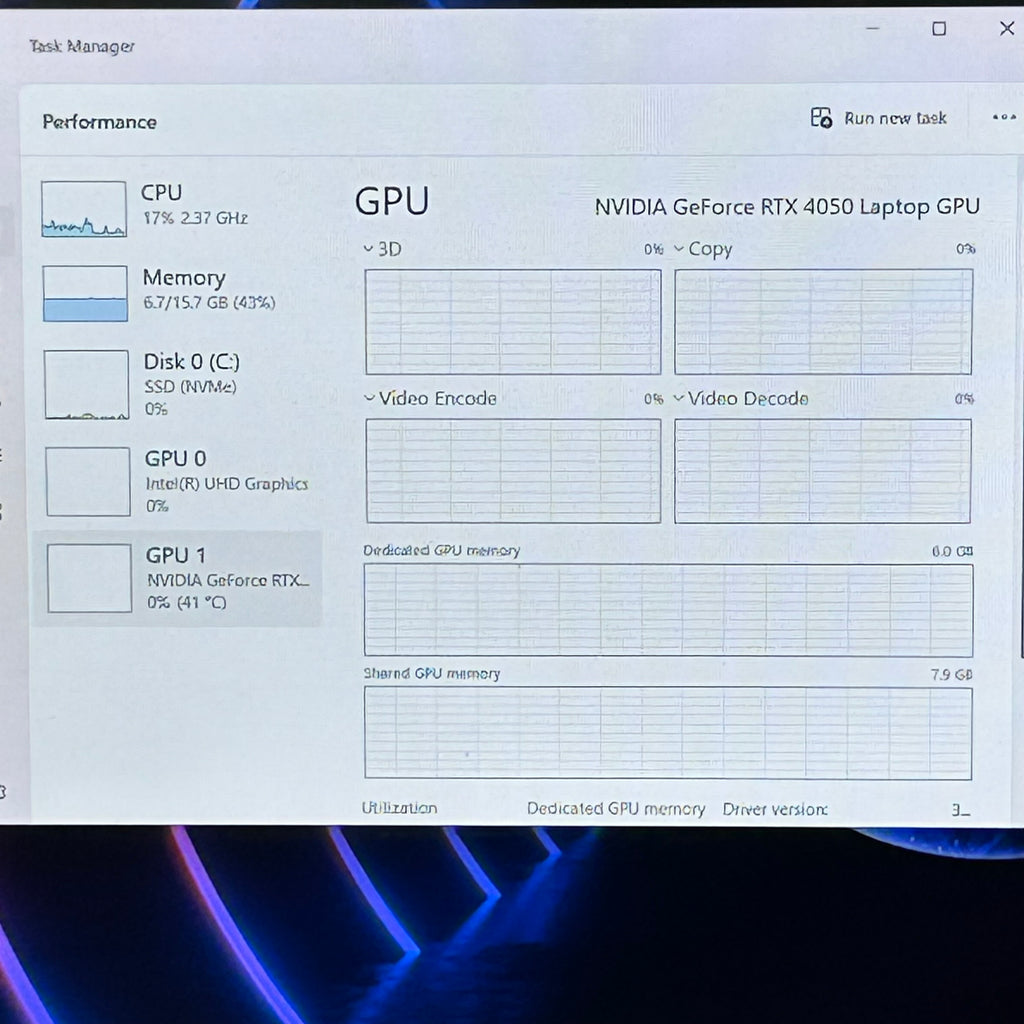Viewport: 1024px width, 1024px height.
Task: Click the Performance page heading
Action: tap(99, 122)
